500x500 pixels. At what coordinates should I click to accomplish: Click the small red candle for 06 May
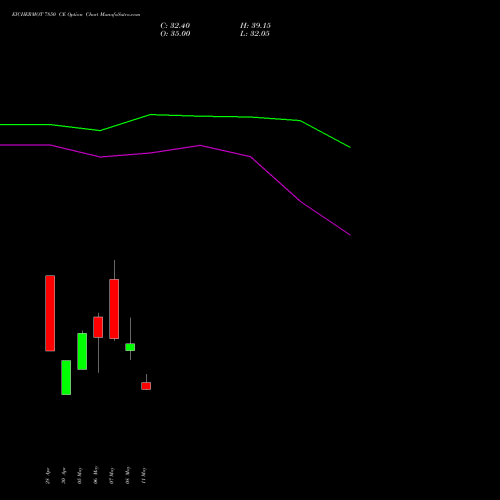click(98, 327)
